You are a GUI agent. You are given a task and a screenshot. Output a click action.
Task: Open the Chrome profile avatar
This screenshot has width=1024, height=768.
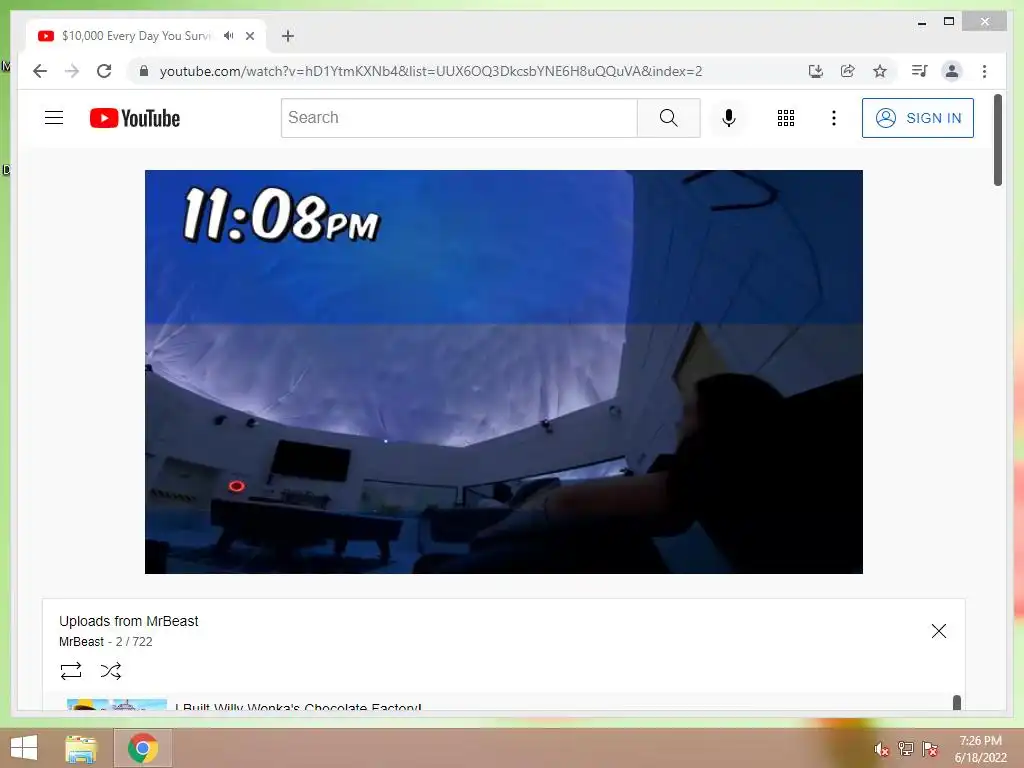point(952,71)
